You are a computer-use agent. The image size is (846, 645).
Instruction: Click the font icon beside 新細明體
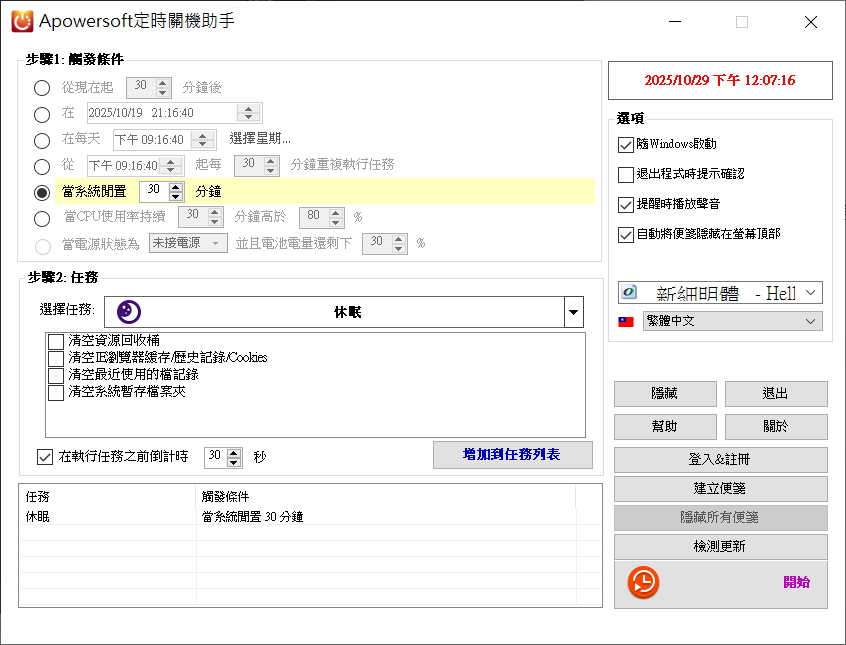coord(629,293)
